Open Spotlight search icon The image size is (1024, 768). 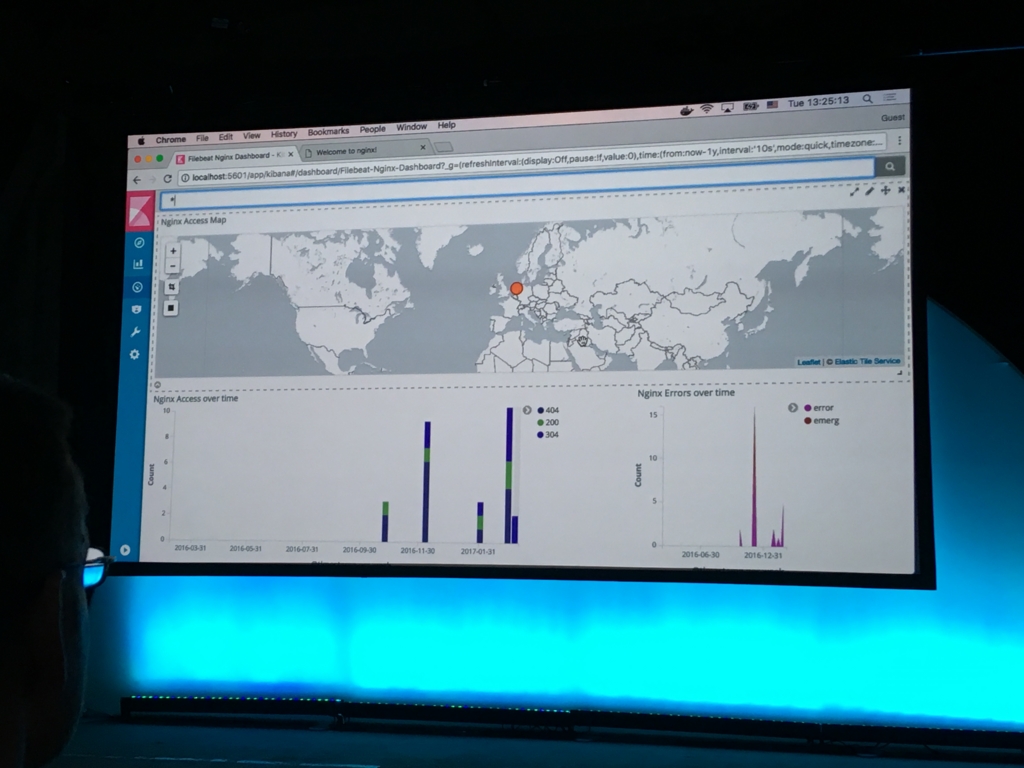[867, 99]
